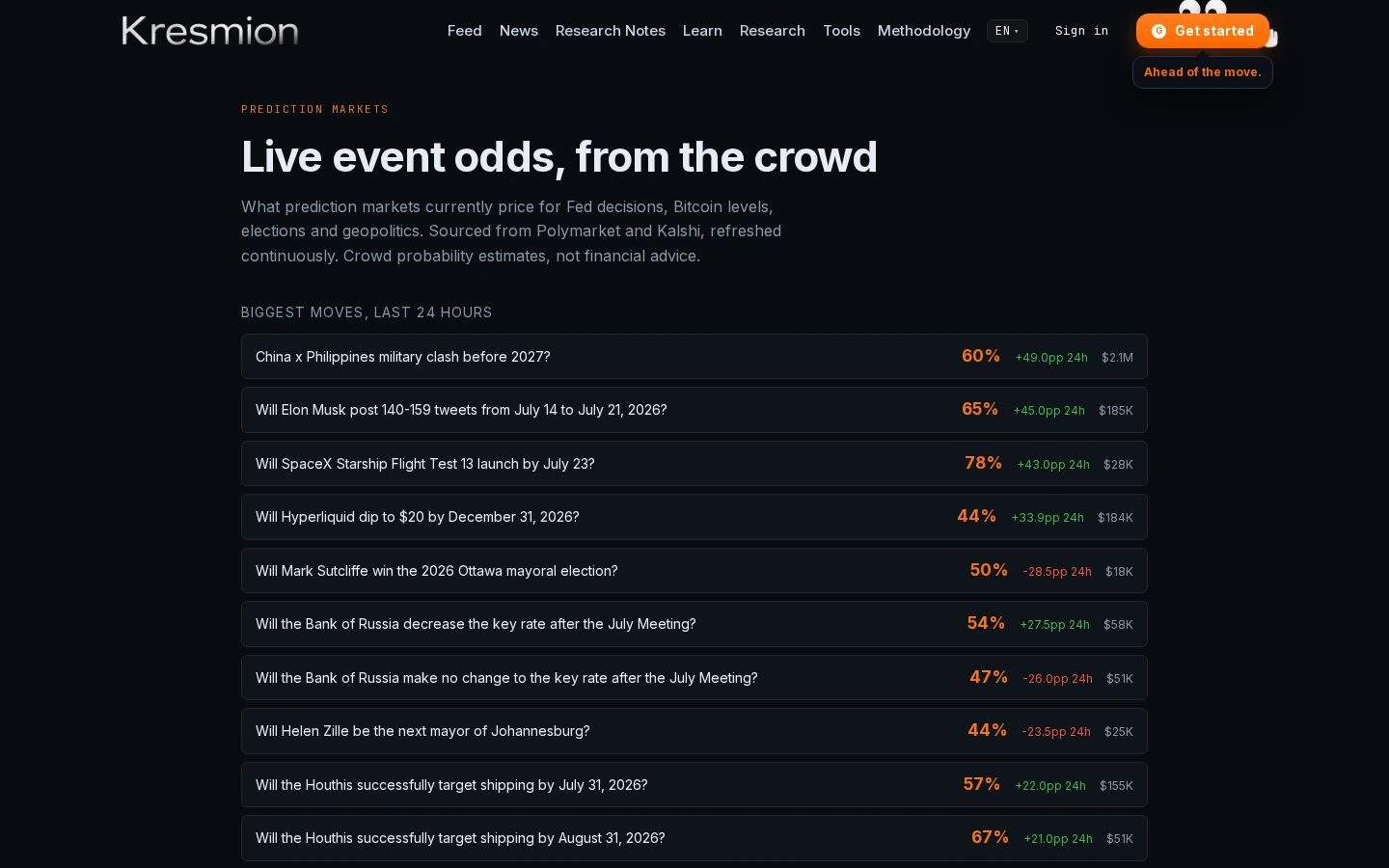Screen dimensions: 1389x868
Task: Click the -23.5pp 24h change
Action: (1056, 732)
